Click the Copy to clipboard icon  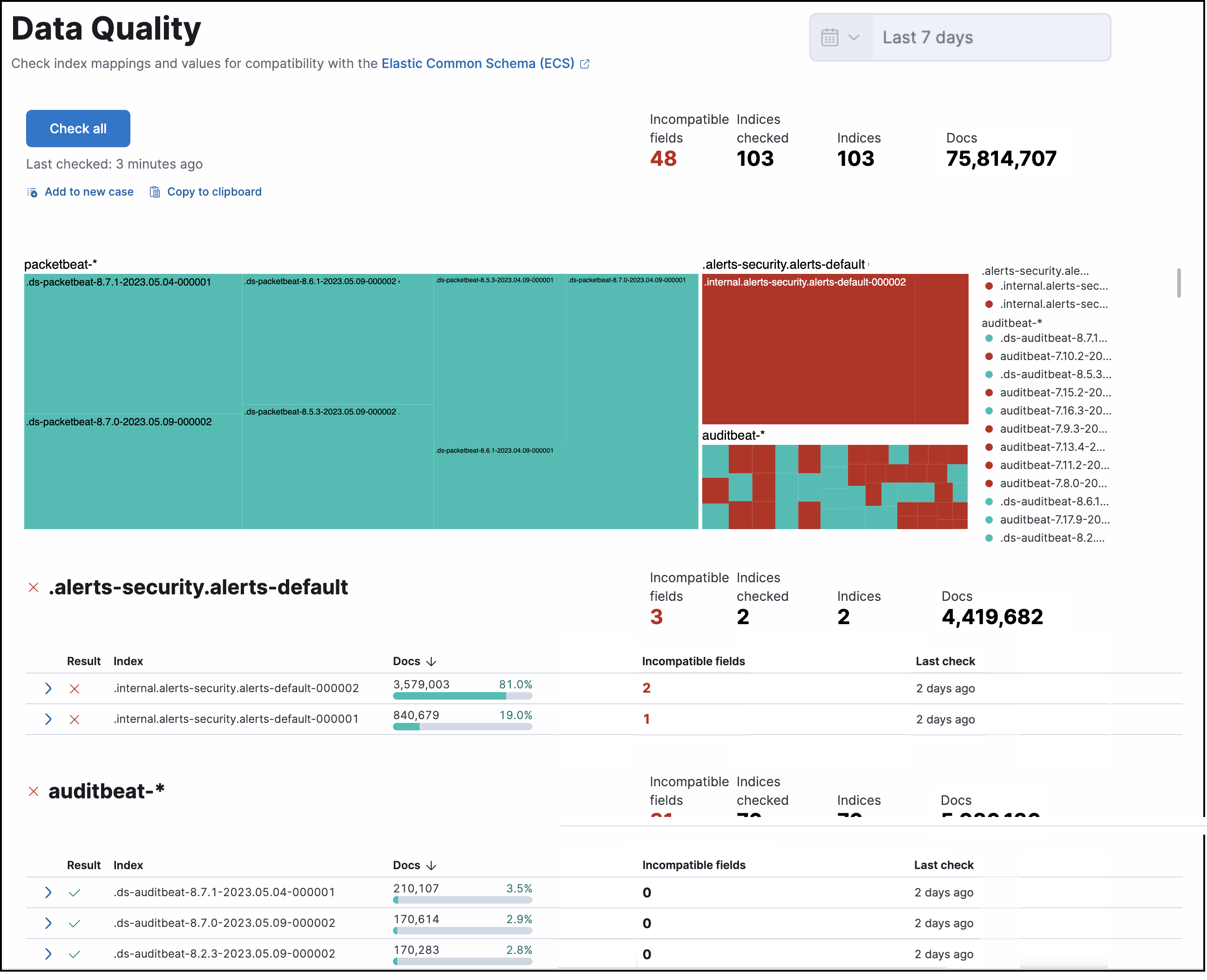(154, 192)
